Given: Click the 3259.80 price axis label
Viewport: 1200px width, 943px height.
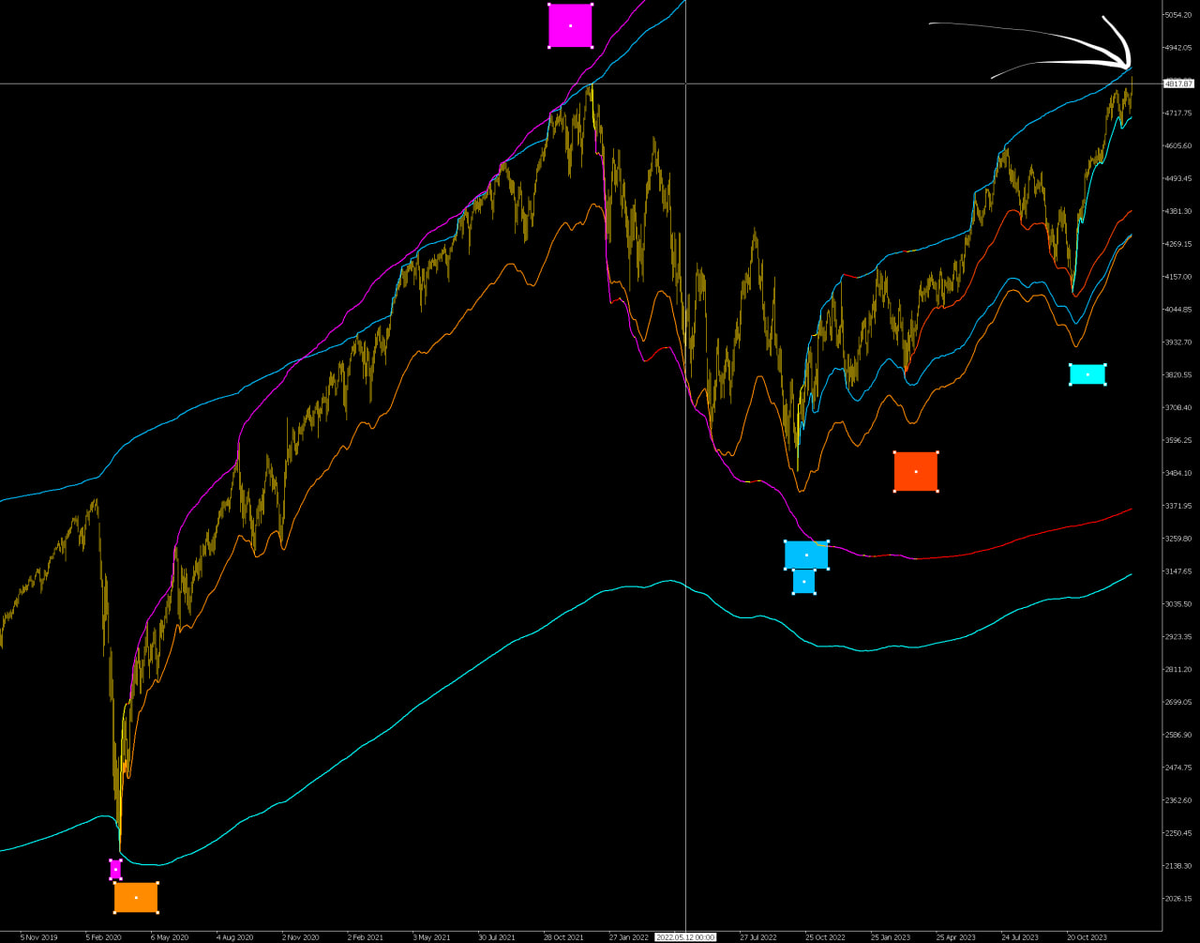Looking at the screenshot, I should coord(1180,538).
